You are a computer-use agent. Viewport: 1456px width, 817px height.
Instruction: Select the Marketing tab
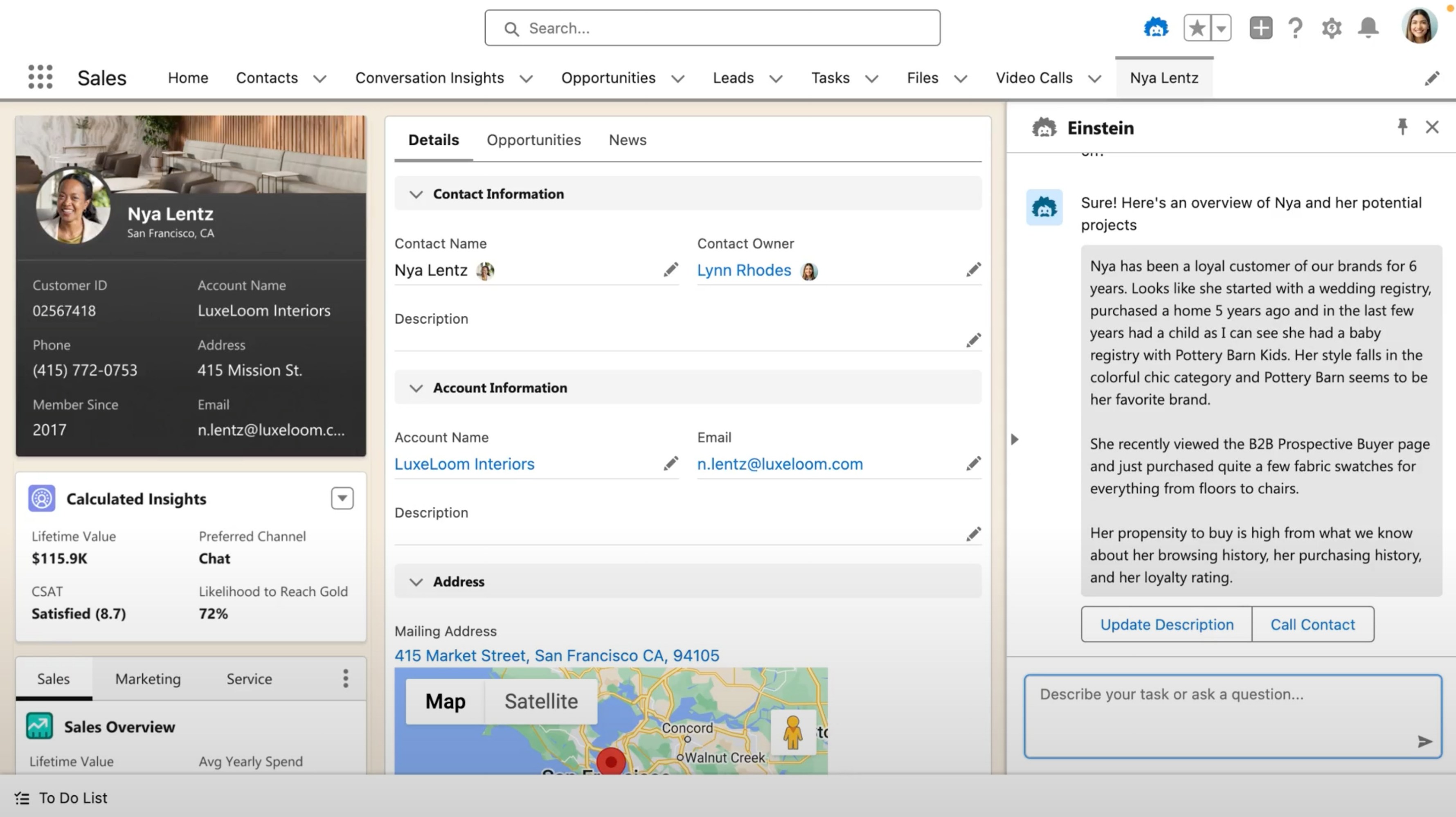click(x=148, y=678)
